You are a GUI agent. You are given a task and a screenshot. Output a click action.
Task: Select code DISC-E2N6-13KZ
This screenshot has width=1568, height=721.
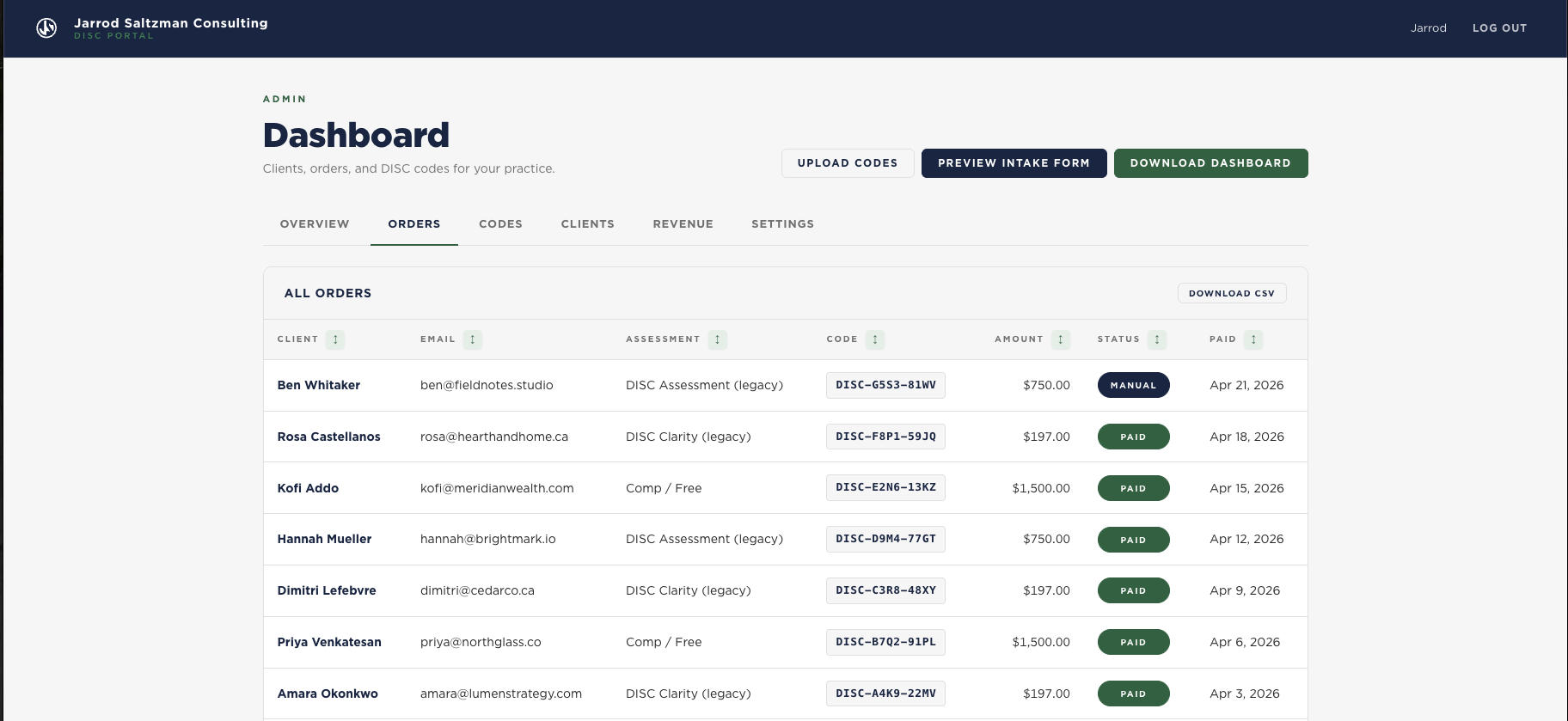[885, 487]
